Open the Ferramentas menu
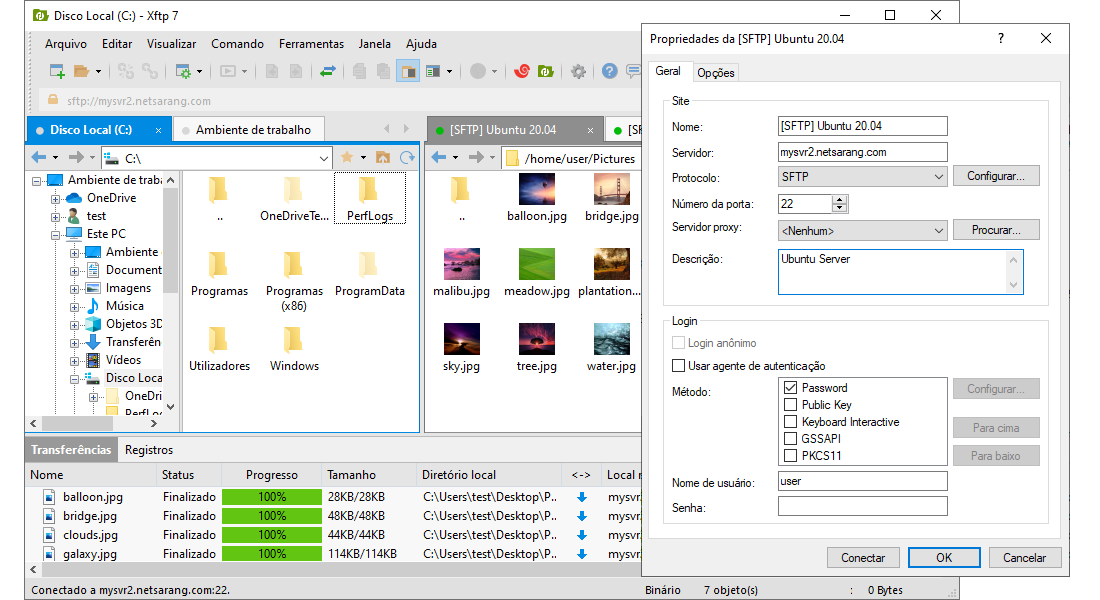Viewport: 1100px width, 600px height. click(x=311, y=44)
